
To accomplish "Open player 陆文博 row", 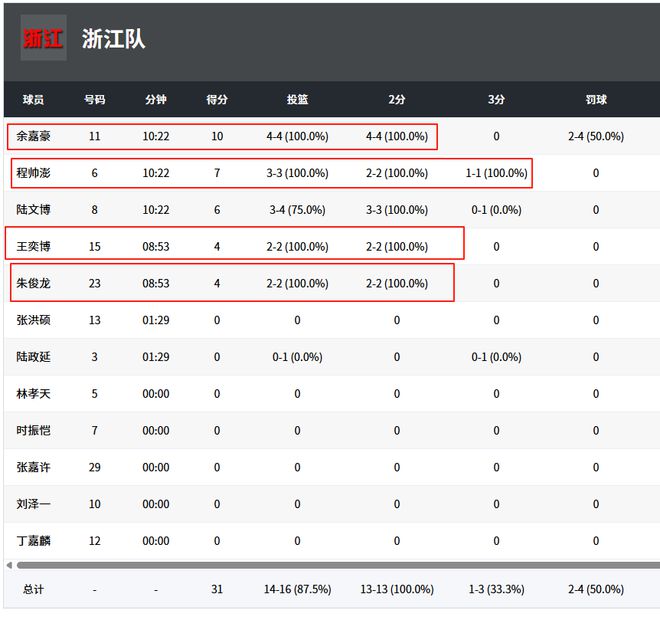I will point(33,210).
